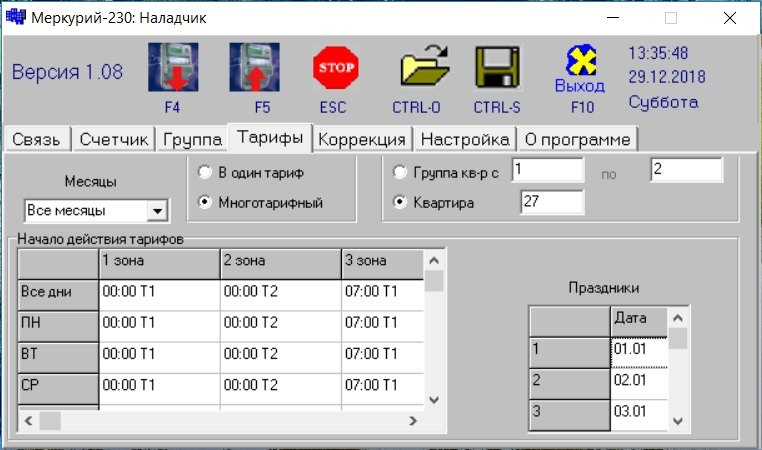The image size is (762, 450).
Task: Click the F5 write-to-meter icon
Action: (x=254, y=67)
